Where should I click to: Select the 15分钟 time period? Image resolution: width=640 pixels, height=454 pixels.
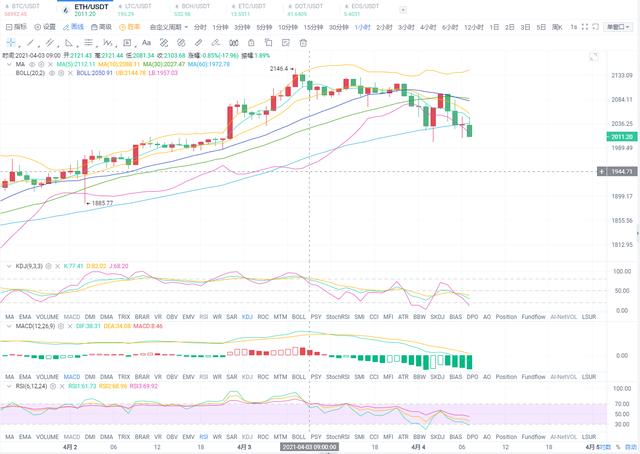click(313, 27)
